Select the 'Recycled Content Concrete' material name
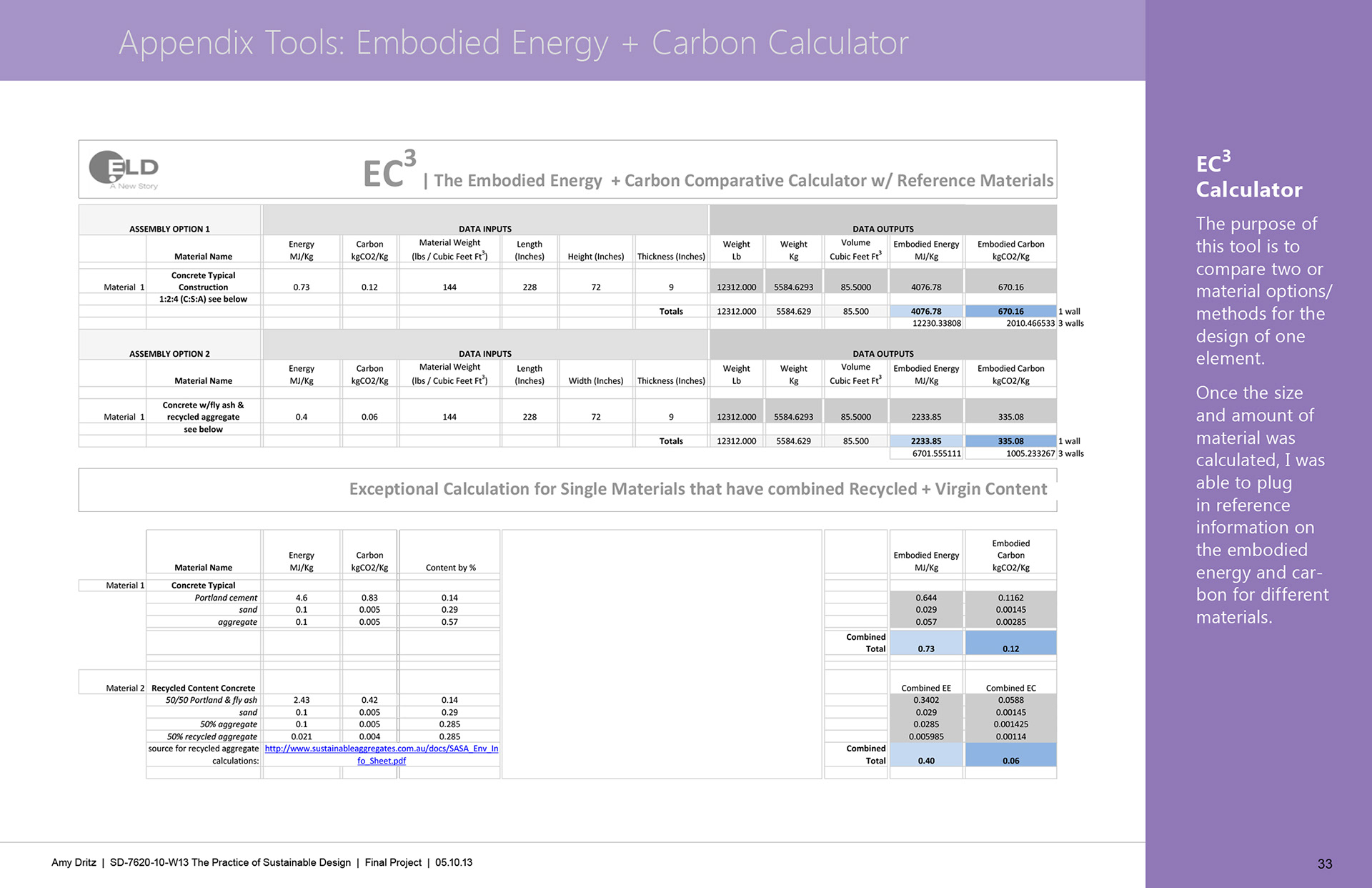The height and width of the screenshot is (888, 1372). point(203,688)
